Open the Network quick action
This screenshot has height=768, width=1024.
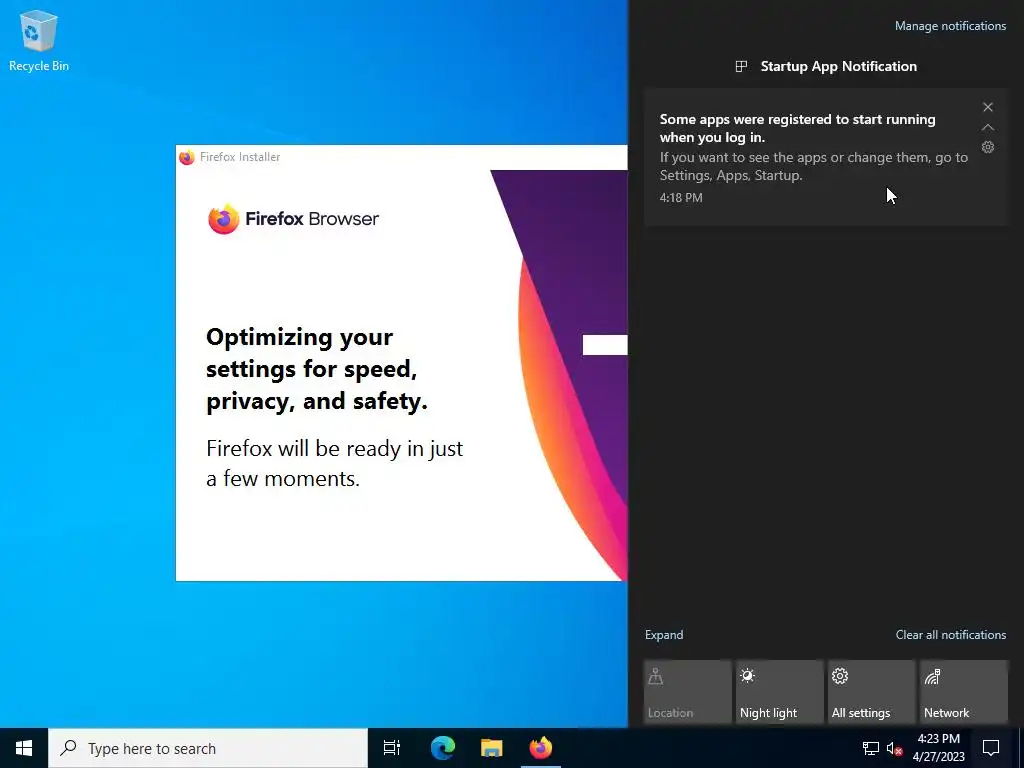(x=964, y=692)
